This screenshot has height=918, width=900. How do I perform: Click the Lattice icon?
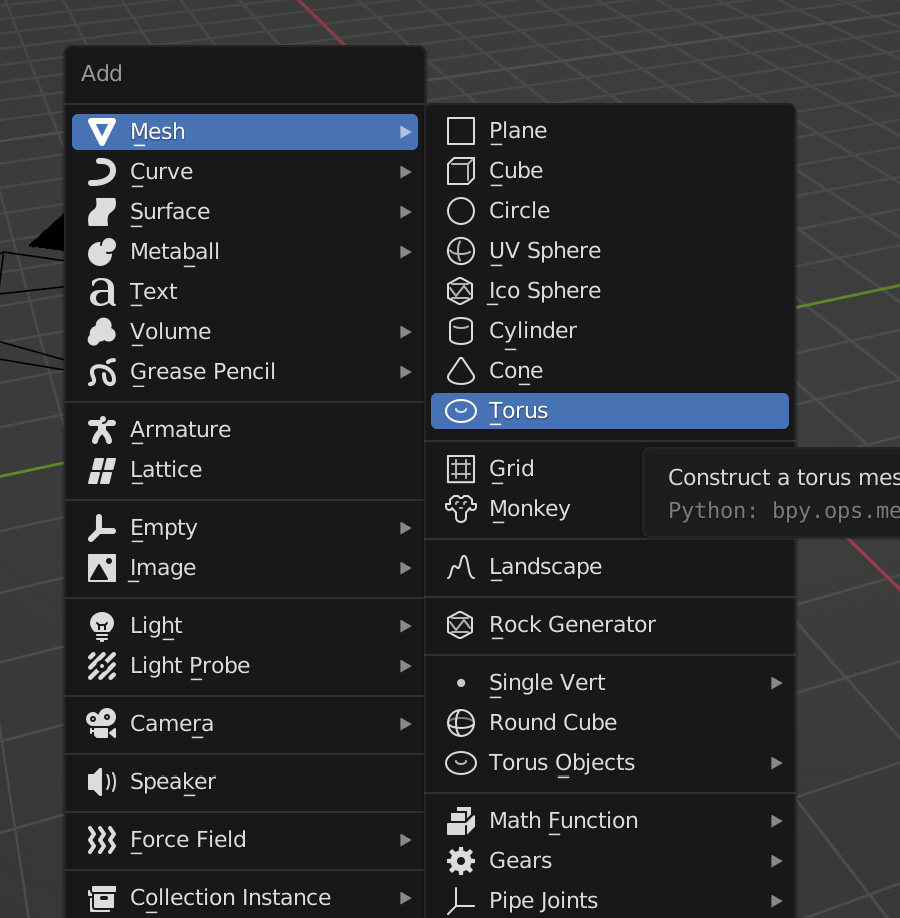click(102, 470)
